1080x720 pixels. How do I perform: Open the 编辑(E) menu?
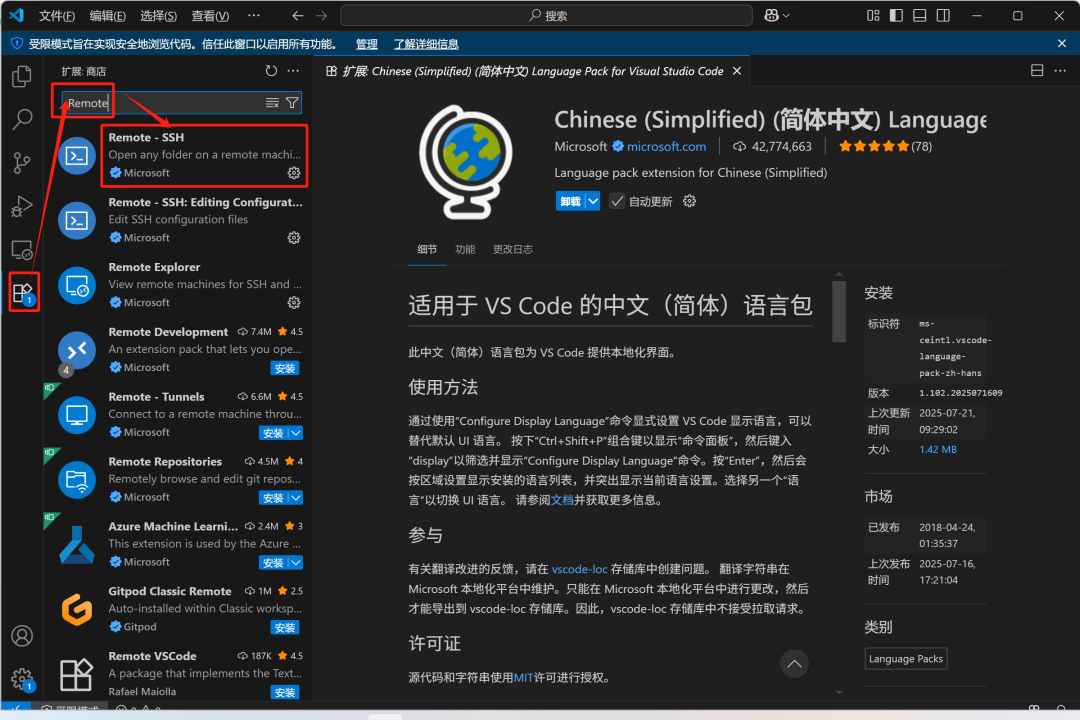(x=107, y=15)
